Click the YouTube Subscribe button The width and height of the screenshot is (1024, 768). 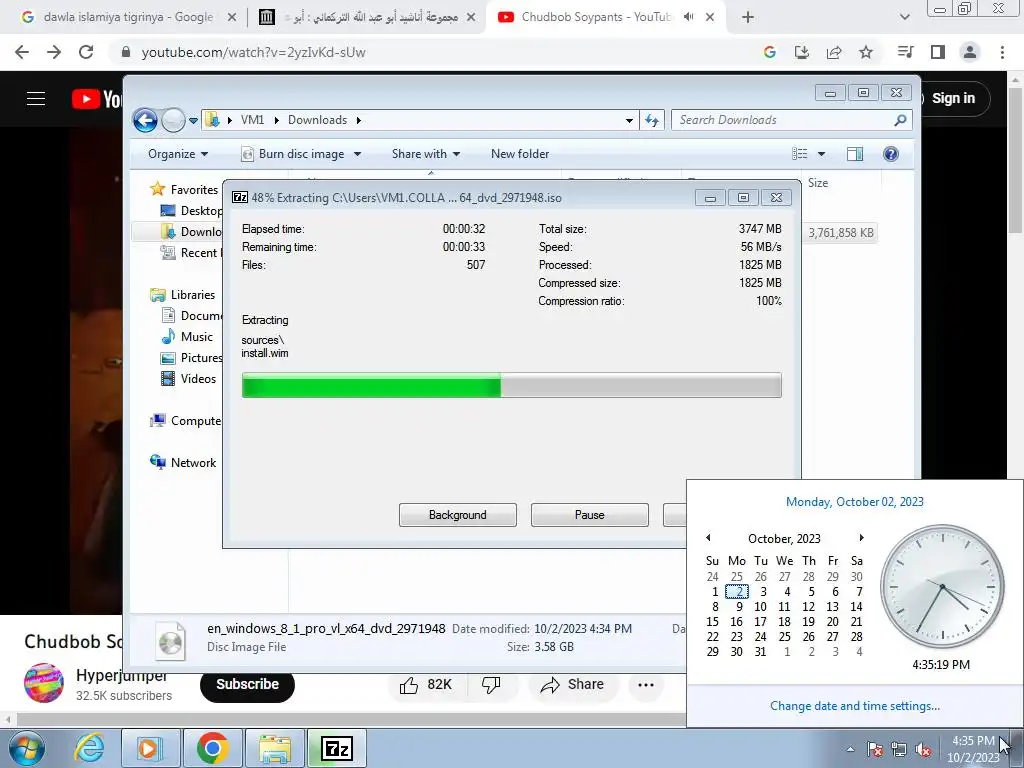248,684
